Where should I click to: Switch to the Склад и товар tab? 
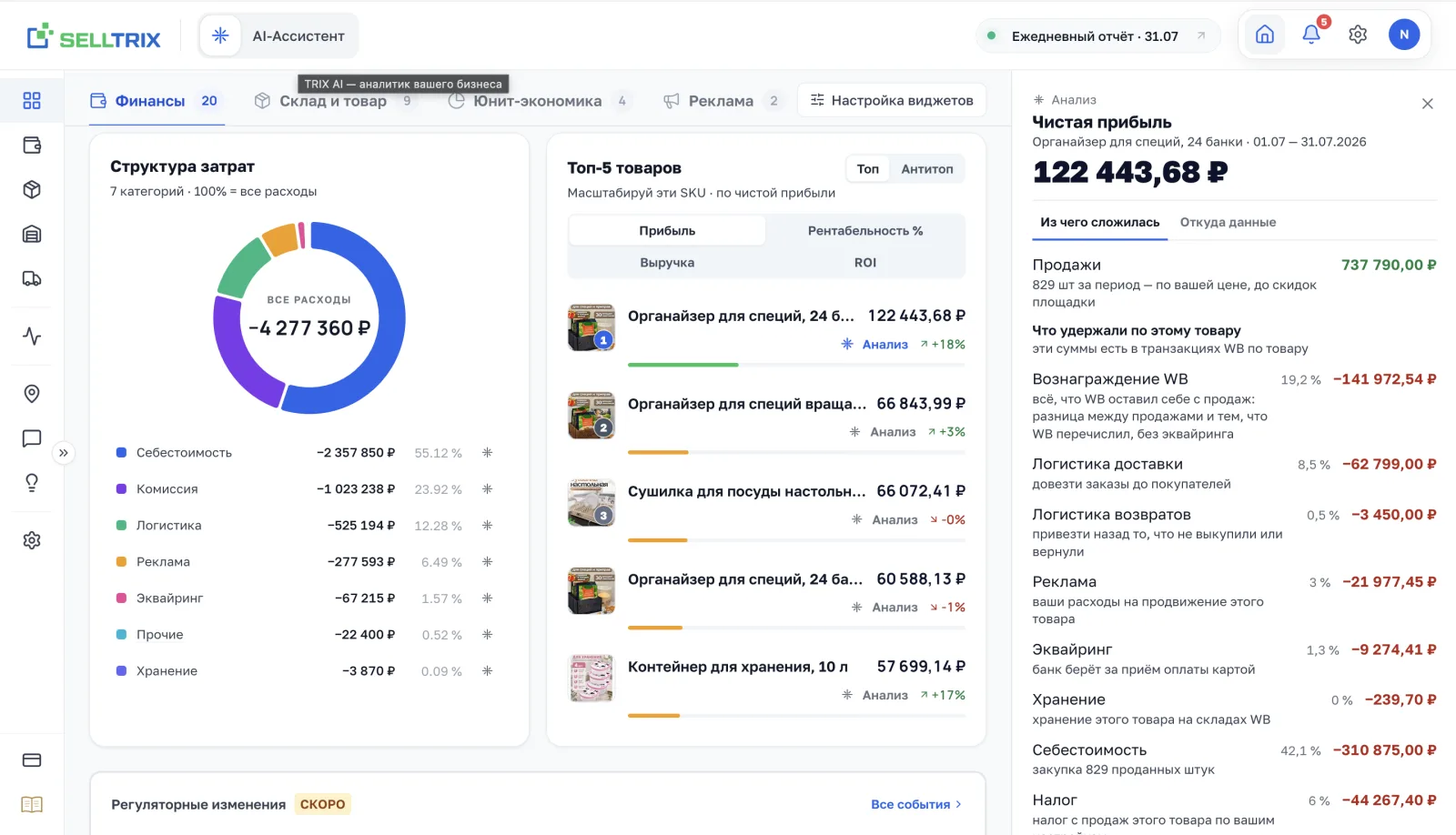coord(334,101)
